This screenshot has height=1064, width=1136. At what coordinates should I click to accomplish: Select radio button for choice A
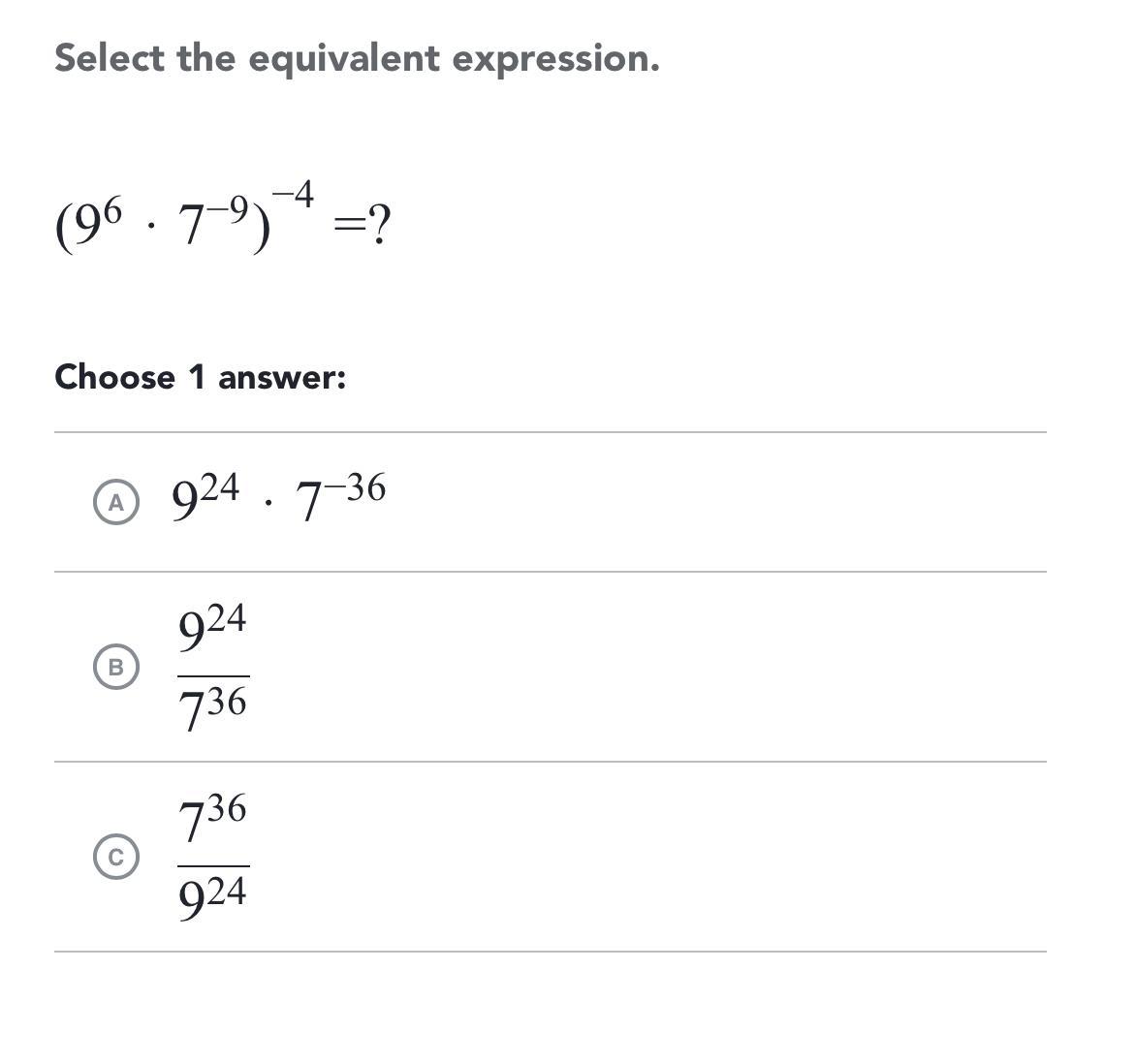pyautogui.click(x=116, y=502)
